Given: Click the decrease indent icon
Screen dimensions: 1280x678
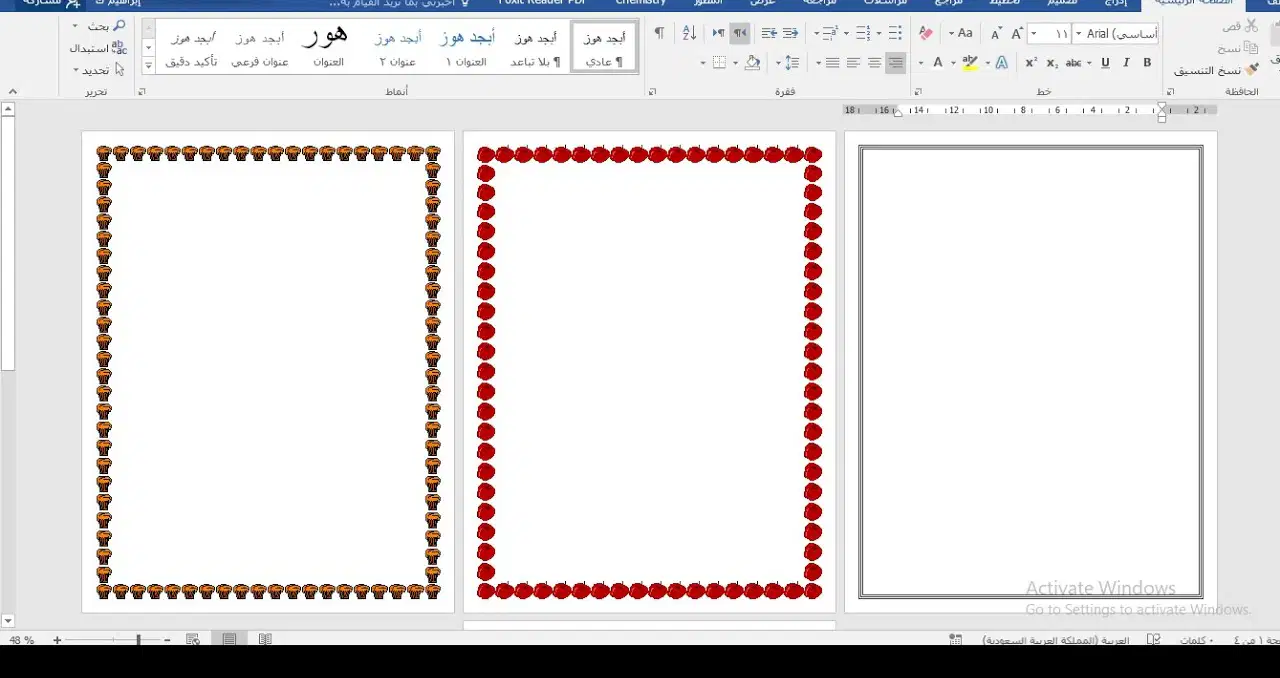Looking at the screenshot, I should [x=790, y=34].
